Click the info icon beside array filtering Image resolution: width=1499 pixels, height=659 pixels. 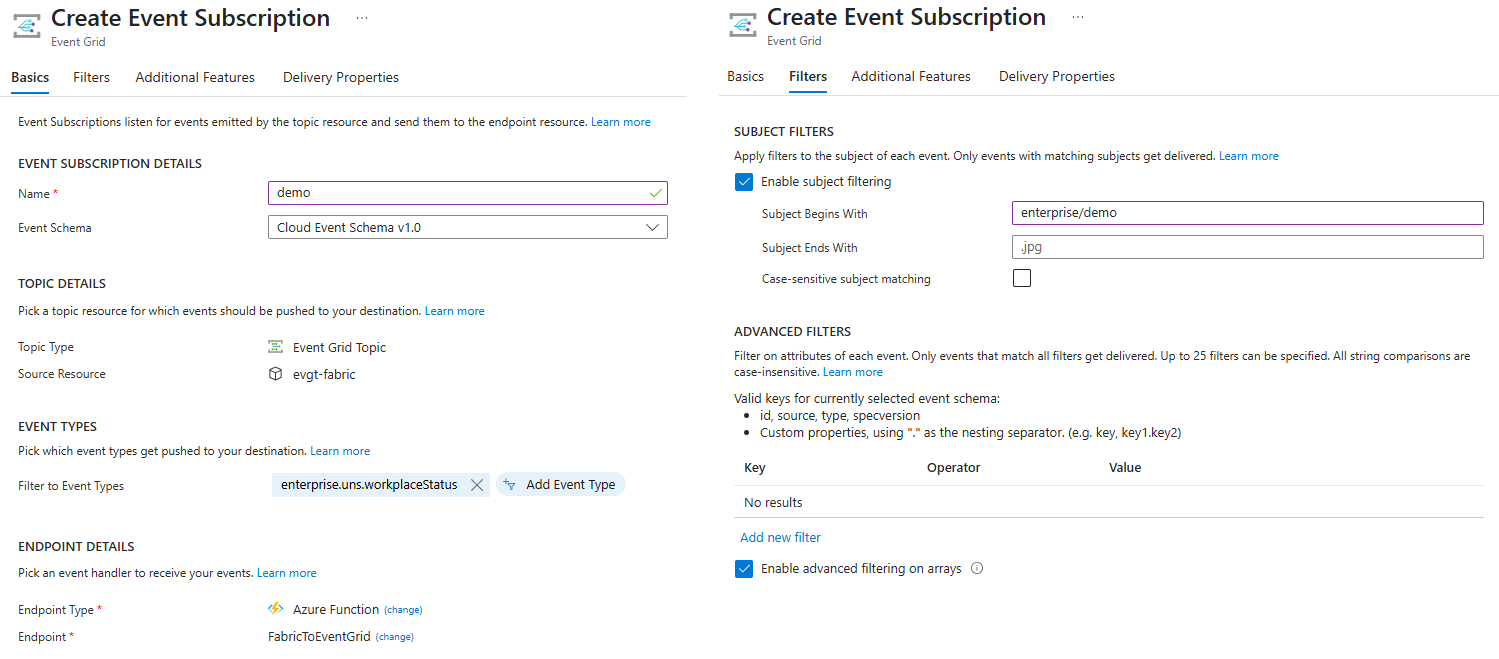[x=977, y=568]
